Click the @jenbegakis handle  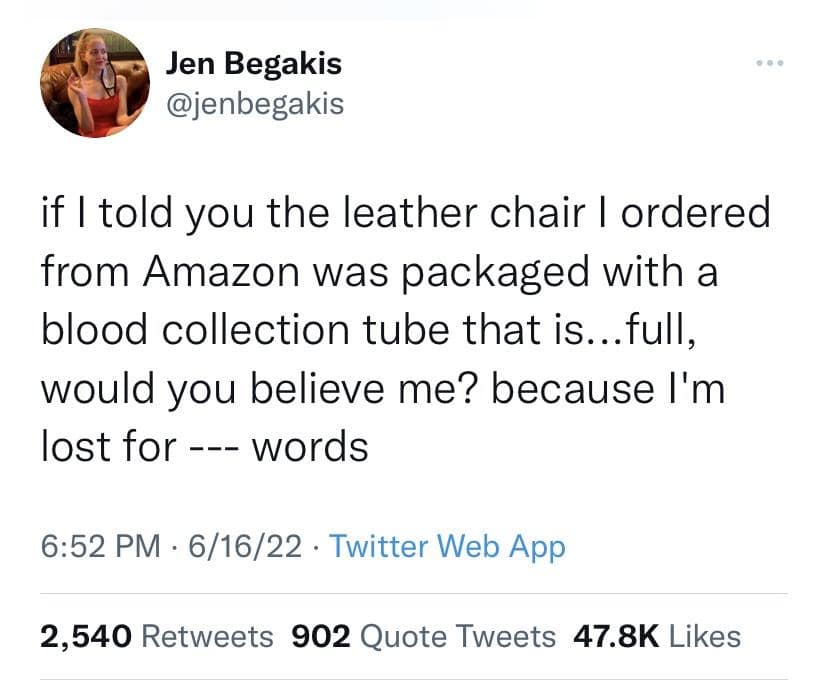pos(255,102)
